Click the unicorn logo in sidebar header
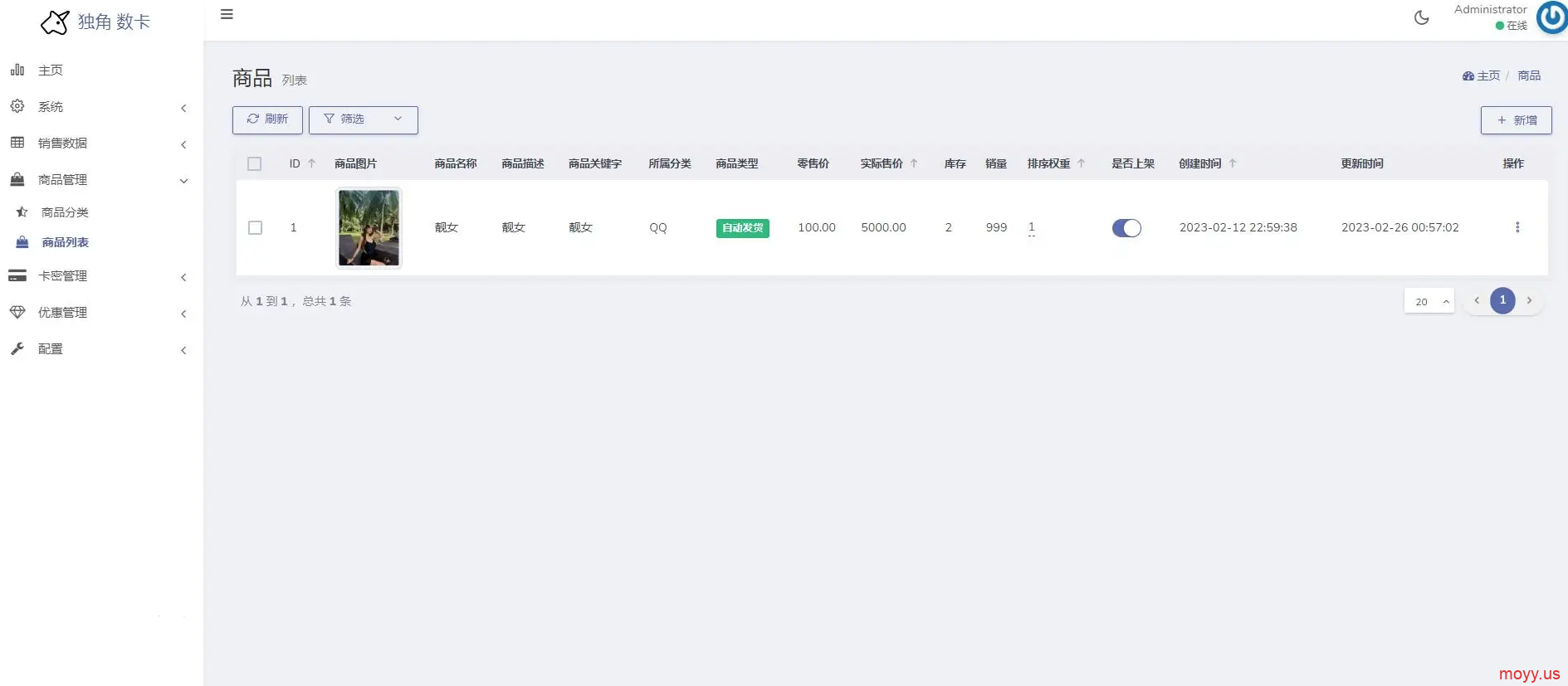This screenshot has height=686, width=1568. 55,22
